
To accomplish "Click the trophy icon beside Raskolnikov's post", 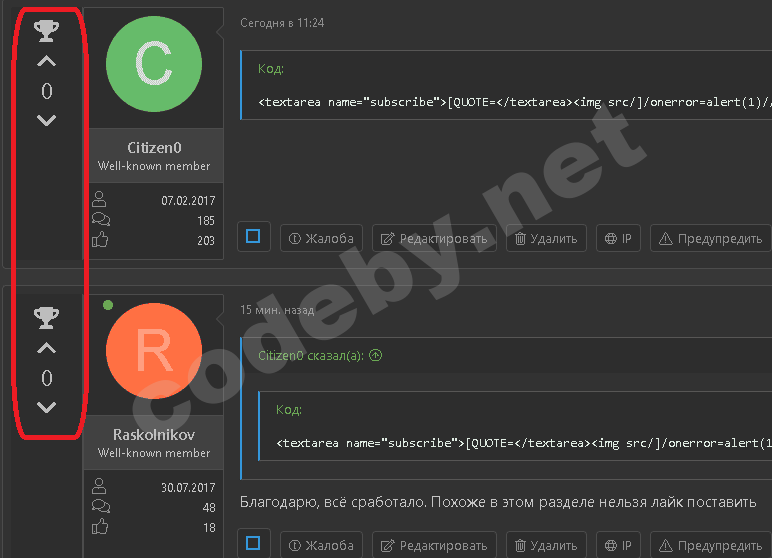I will 46,318.
